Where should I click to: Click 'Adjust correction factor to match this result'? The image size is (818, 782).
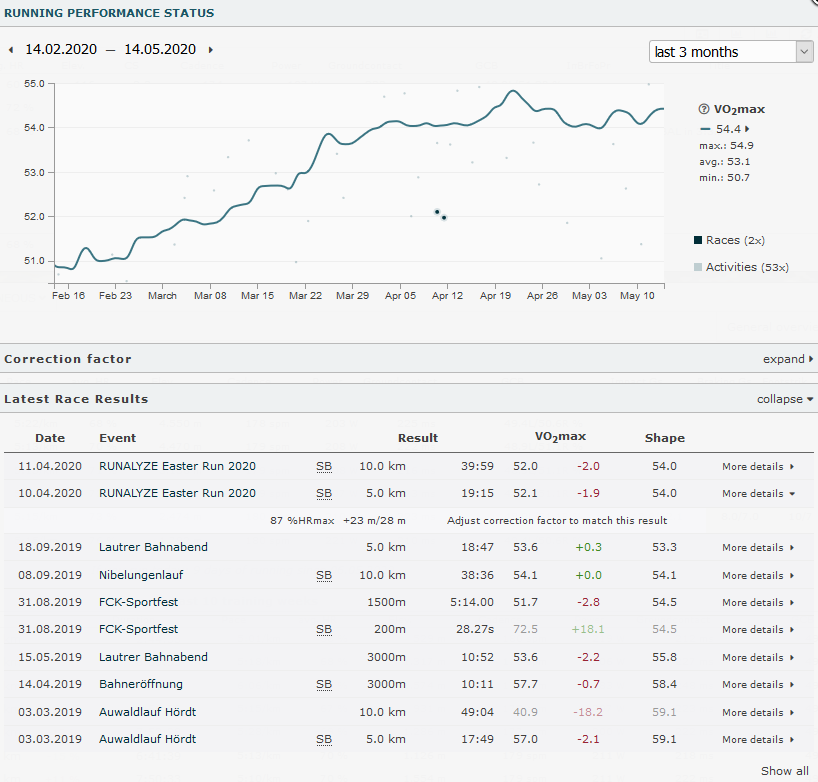pos(557,520)
